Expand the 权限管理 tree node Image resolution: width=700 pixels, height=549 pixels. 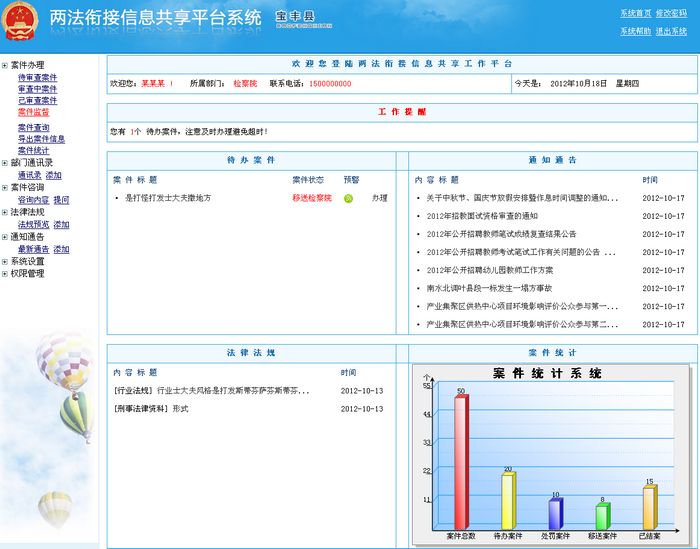coord(5,273)
